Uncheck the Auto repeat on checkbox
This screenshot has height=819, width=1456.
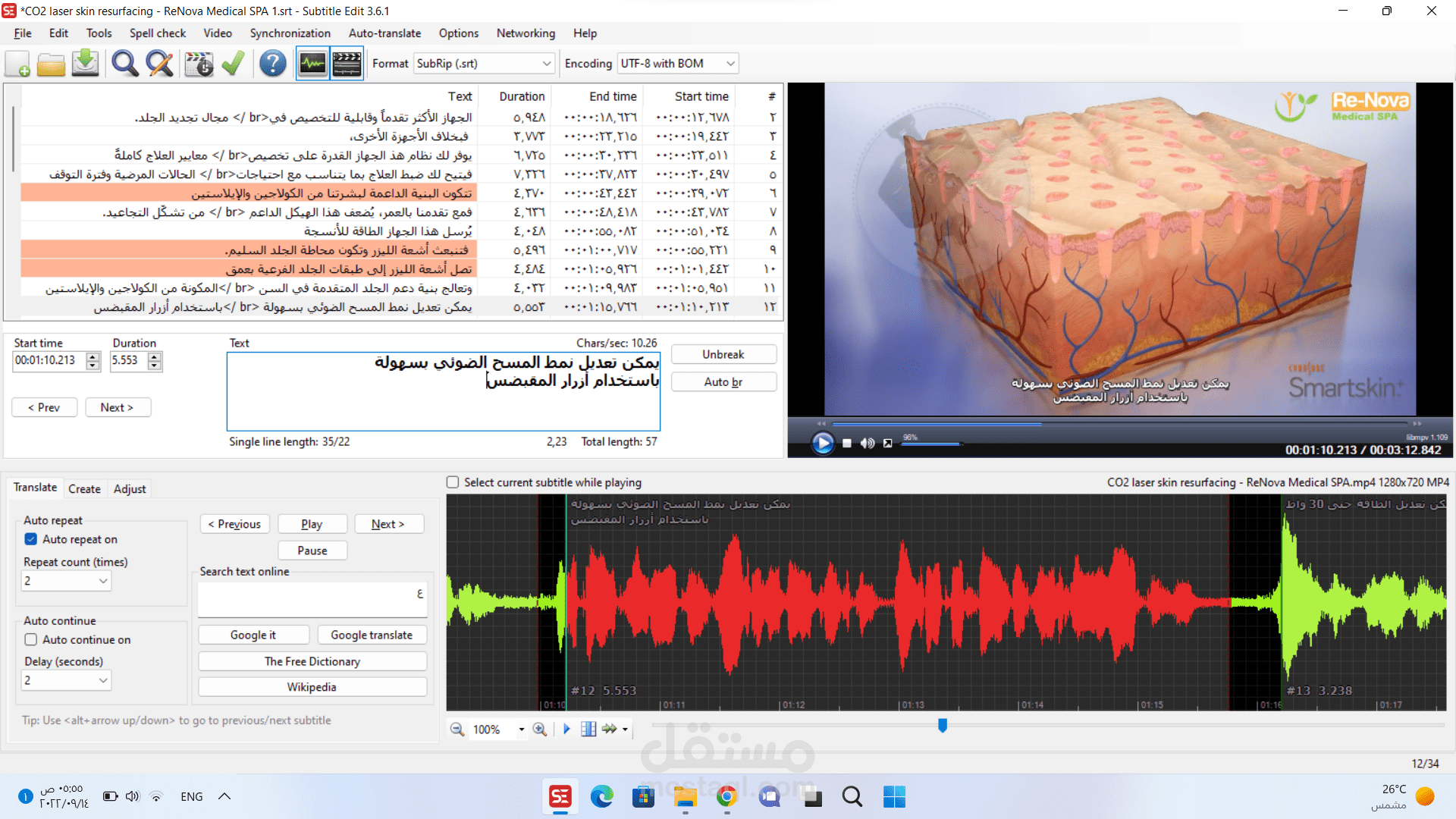point(31,539)
